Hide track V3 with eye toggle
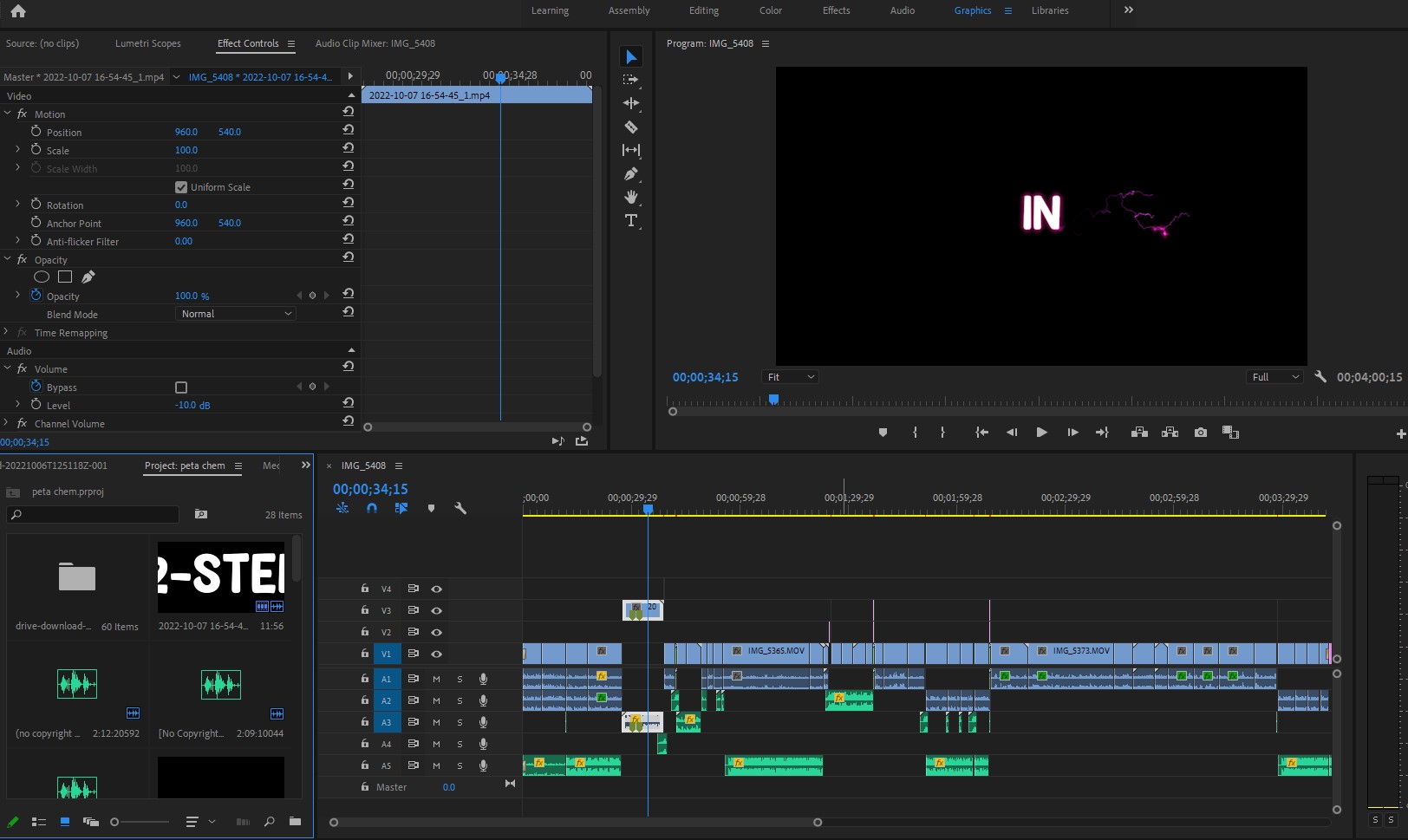1408x840 pixels. click(437, 611)
